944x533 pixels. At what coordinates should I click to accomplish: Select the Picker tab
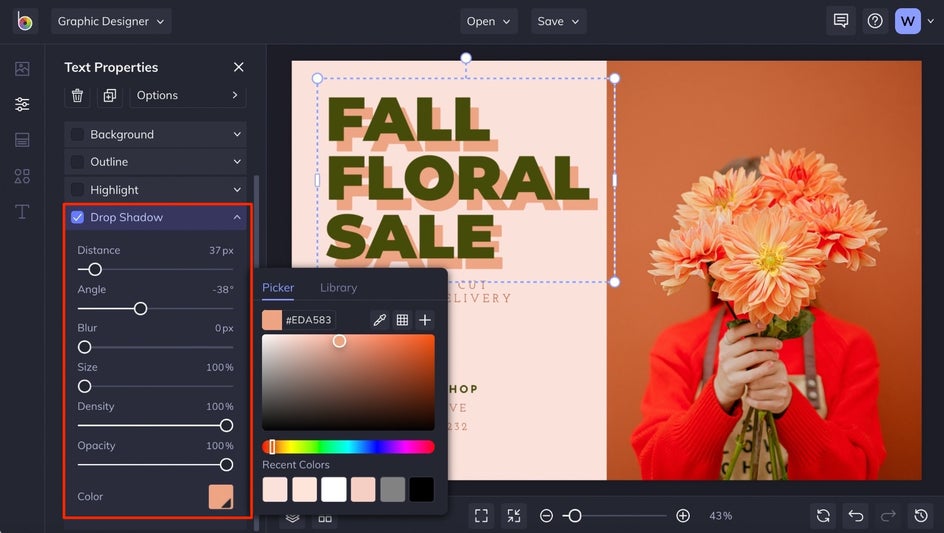(x=278, y=288)
